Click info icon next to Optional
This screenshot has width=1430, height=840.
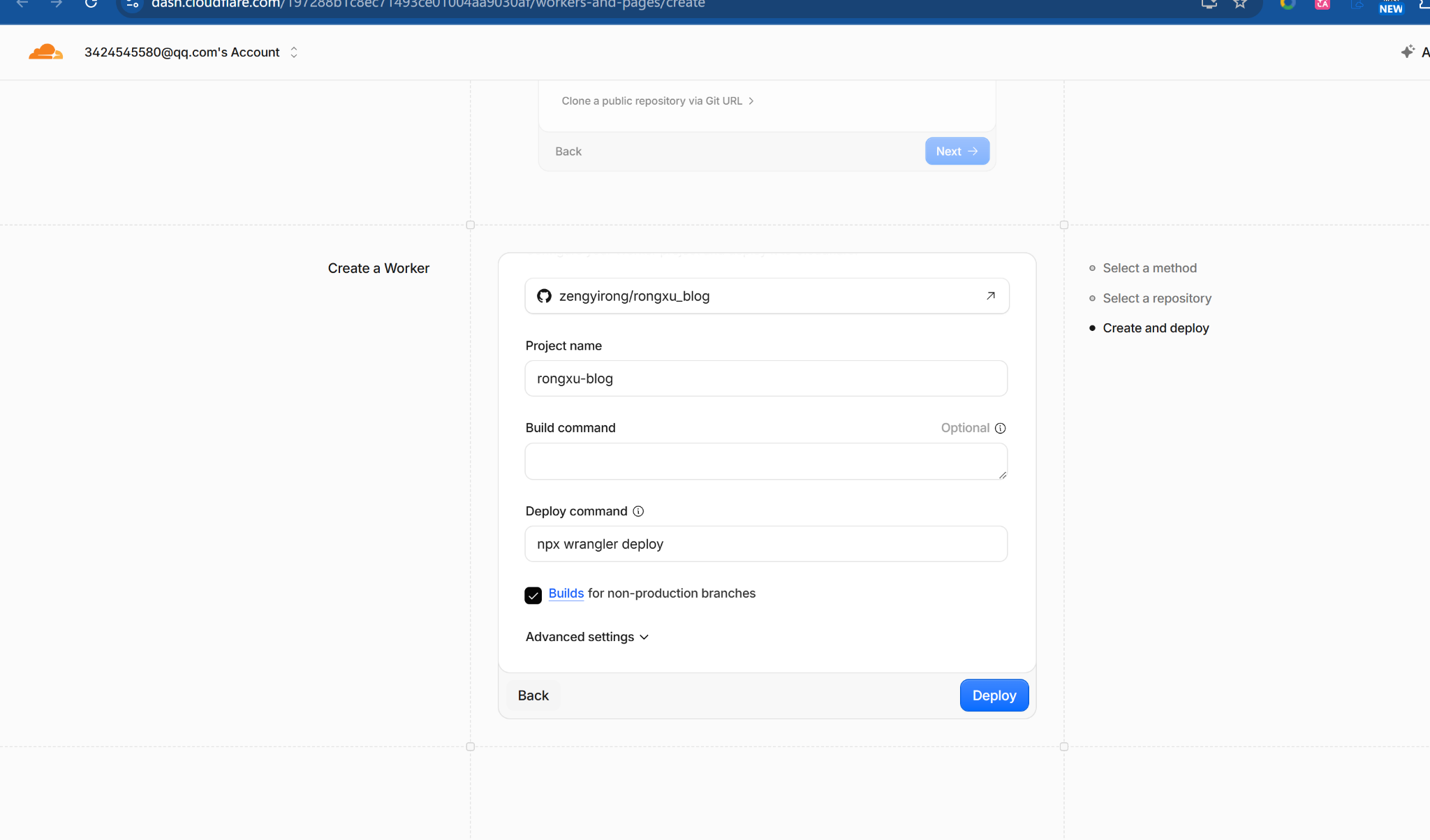pos(1000,428)
